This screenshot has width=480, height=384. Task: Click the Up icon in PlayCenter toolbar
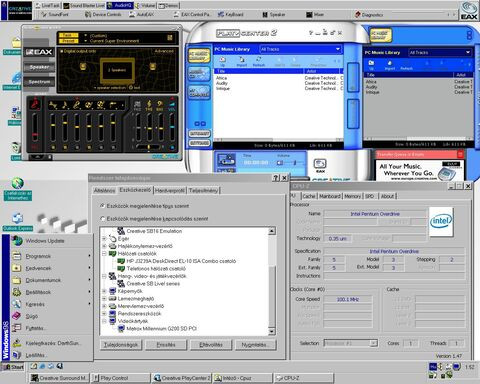[x=222, y=61]
